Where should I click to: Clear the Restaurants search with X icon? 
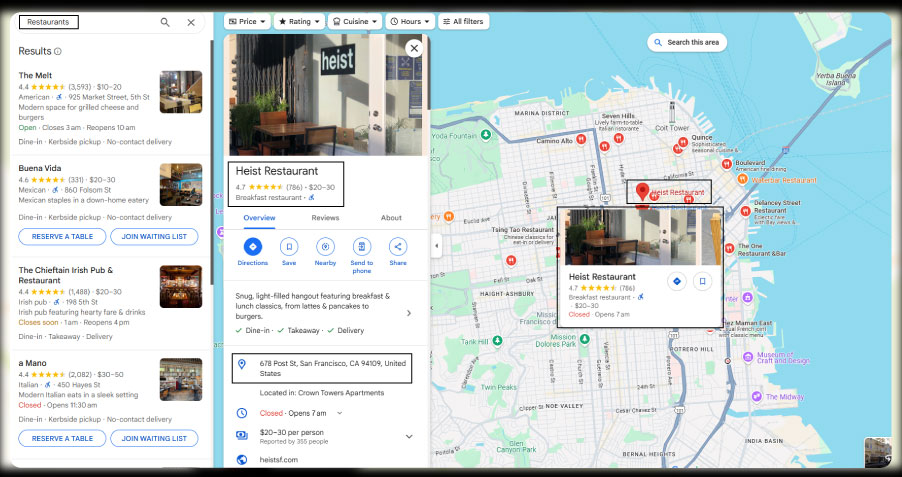[191, 22]
